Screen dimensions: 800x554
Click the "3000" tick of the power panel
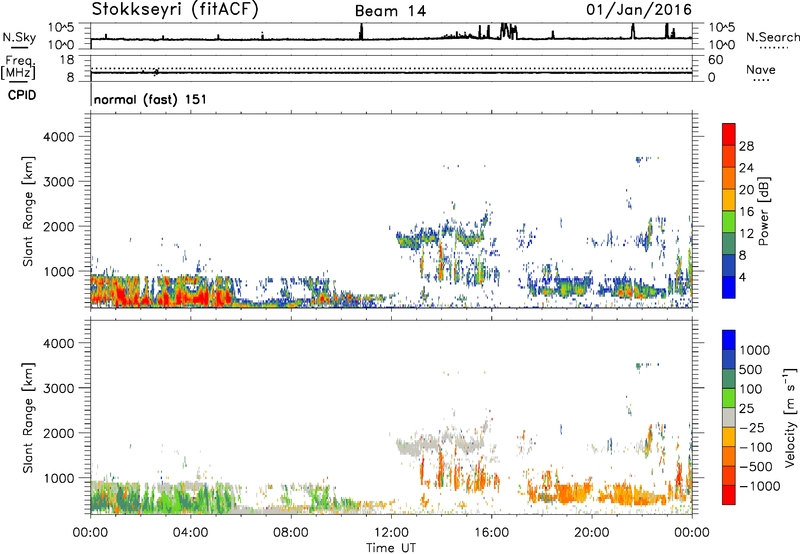(58, 182)
